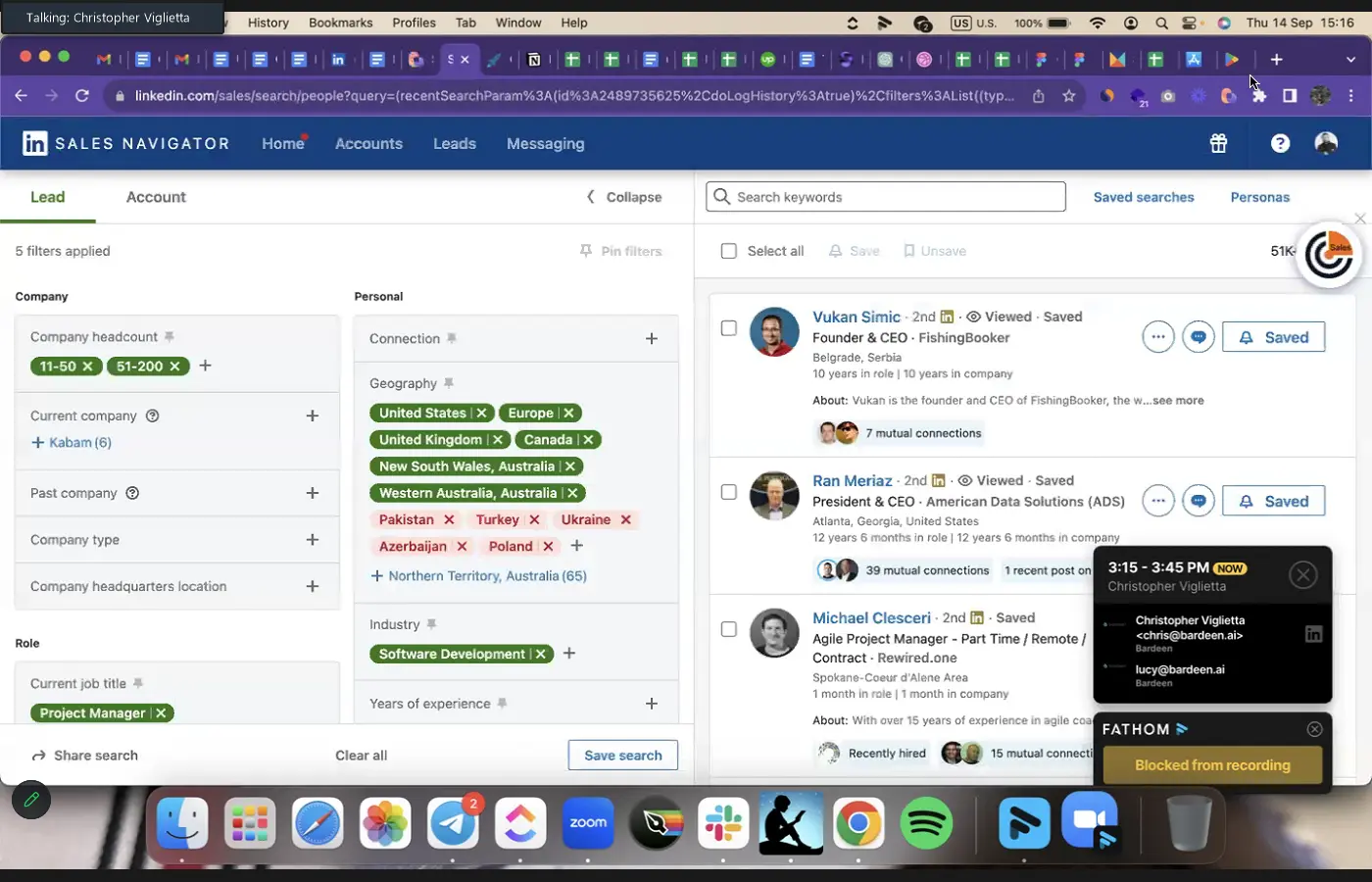
Task: Remove the Azerbaijan excluded geography chip
Action: click(462, 546)
